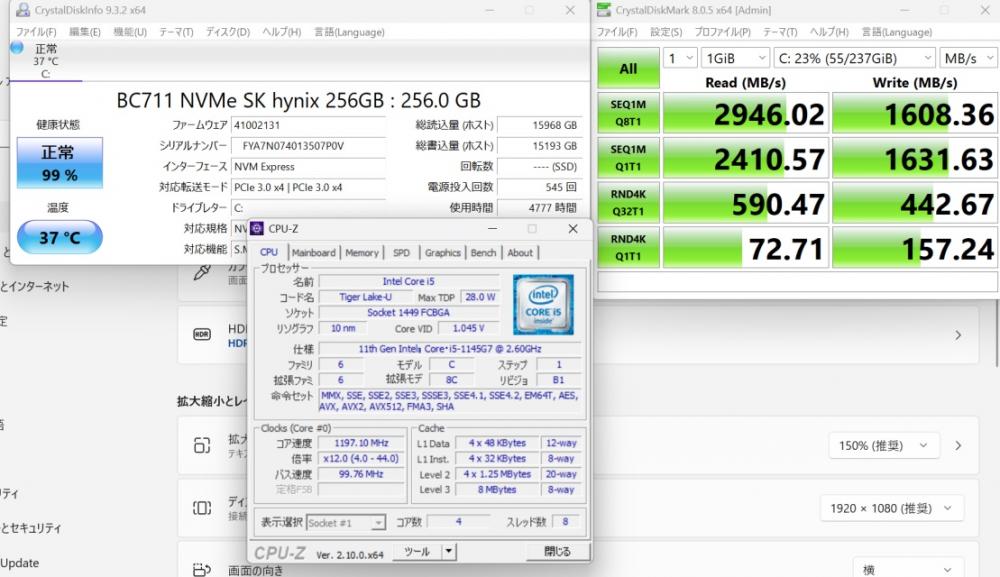Open ファイル(F) menu in CrystalDiskInfo

(36, 32)
